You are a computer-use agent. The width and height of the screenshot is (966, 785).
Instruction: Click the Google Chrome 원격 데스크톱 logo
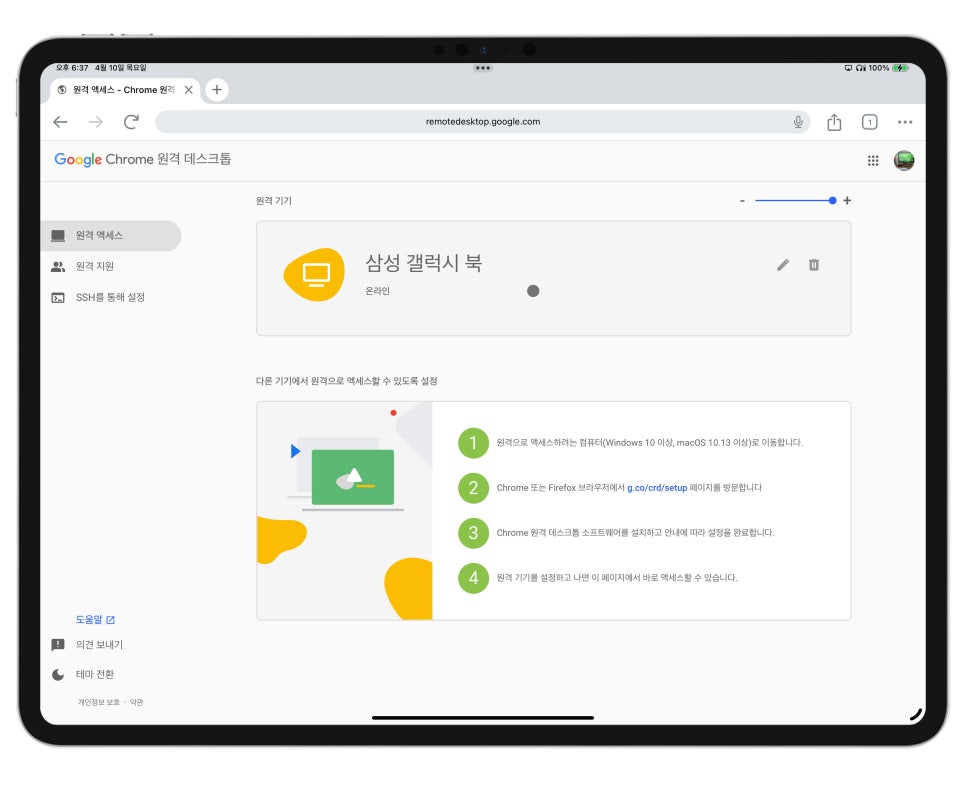143,160
